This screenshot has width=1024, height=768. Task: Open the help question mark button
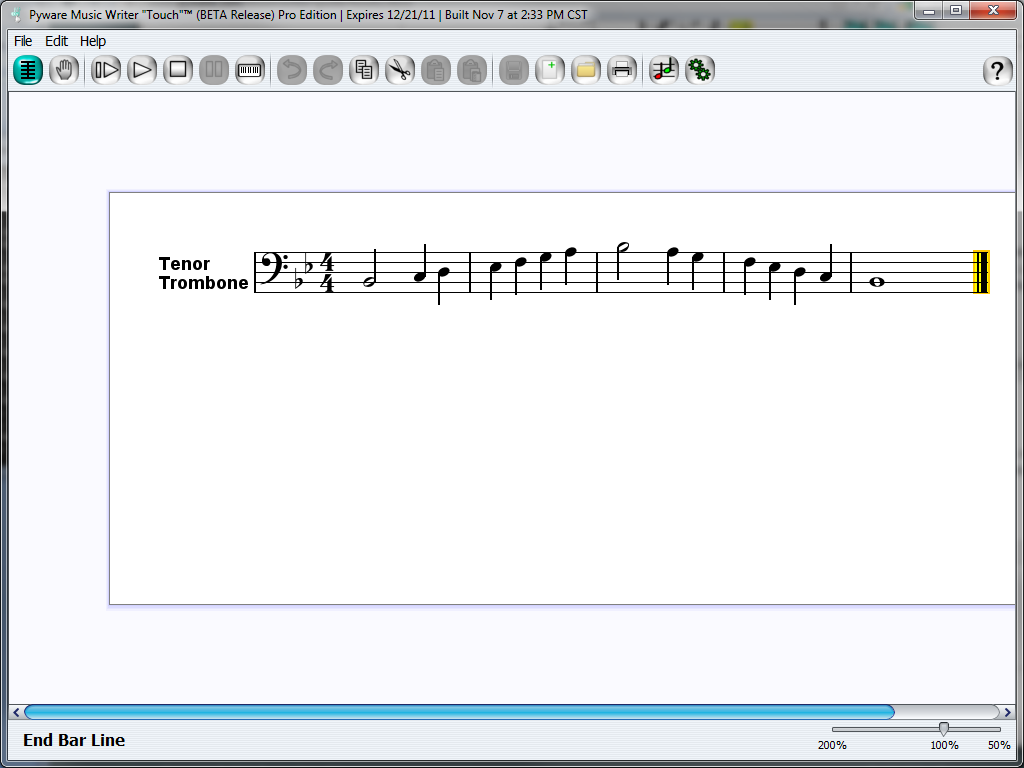(x=997, y=71)
